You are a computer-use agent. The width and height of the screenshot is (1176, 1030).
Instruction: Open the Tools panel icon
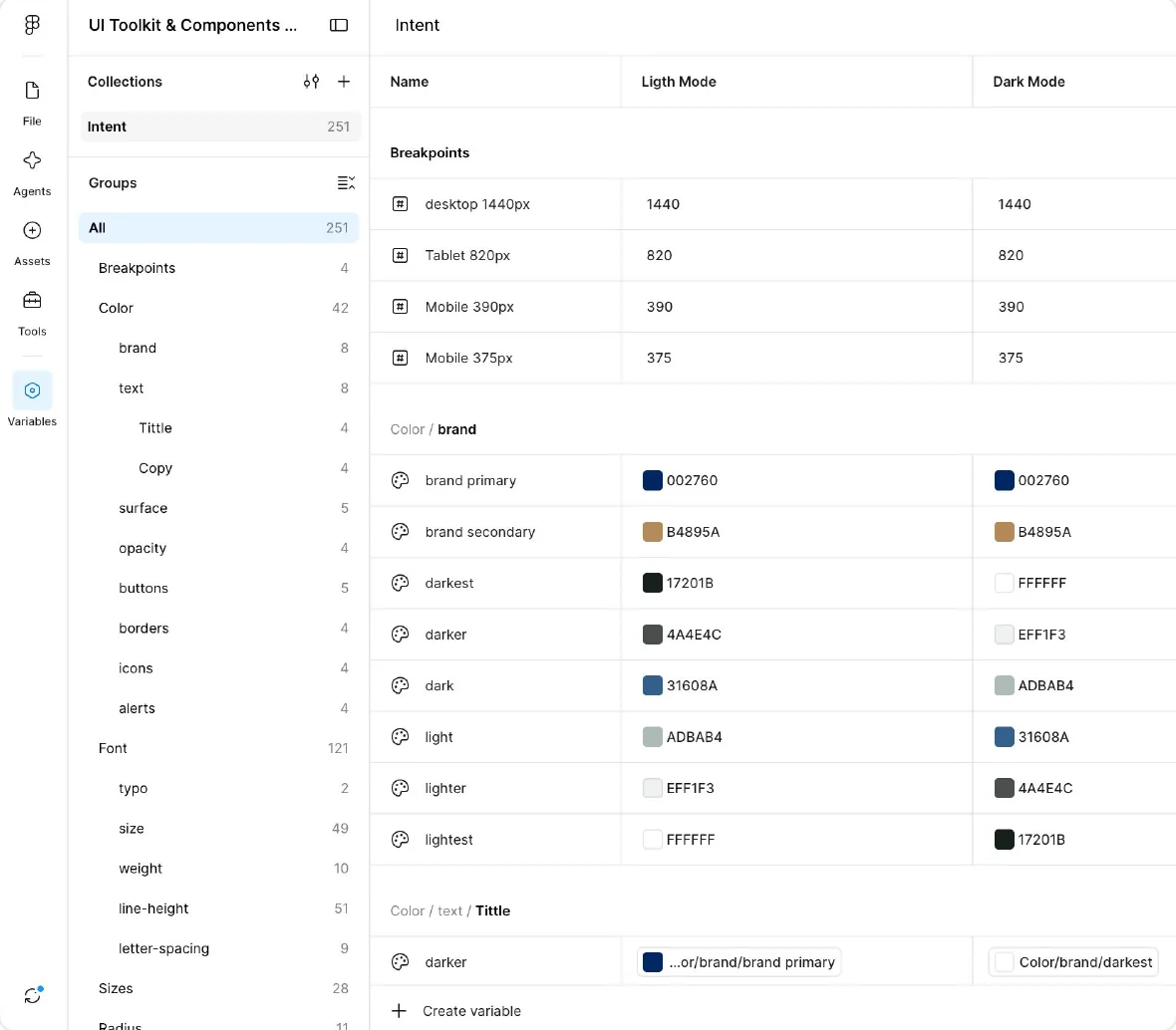tap(32, 301)
